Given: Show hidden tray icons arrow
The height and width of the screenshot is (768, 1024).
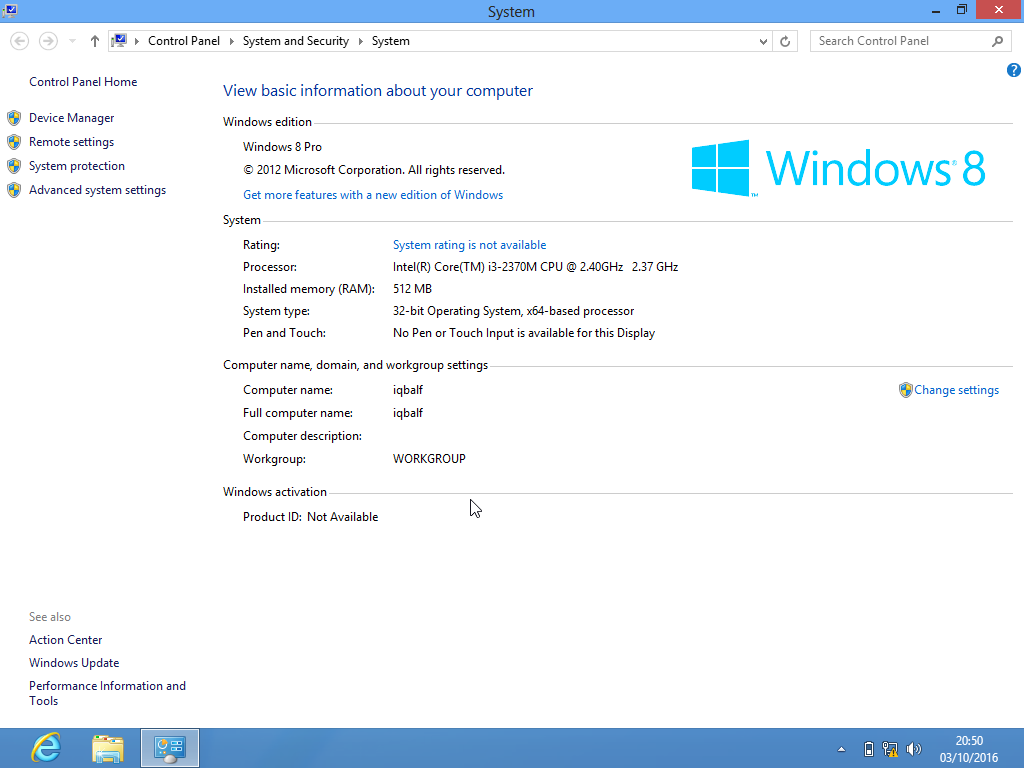Looking at the screenshot, I should (842, 749).
